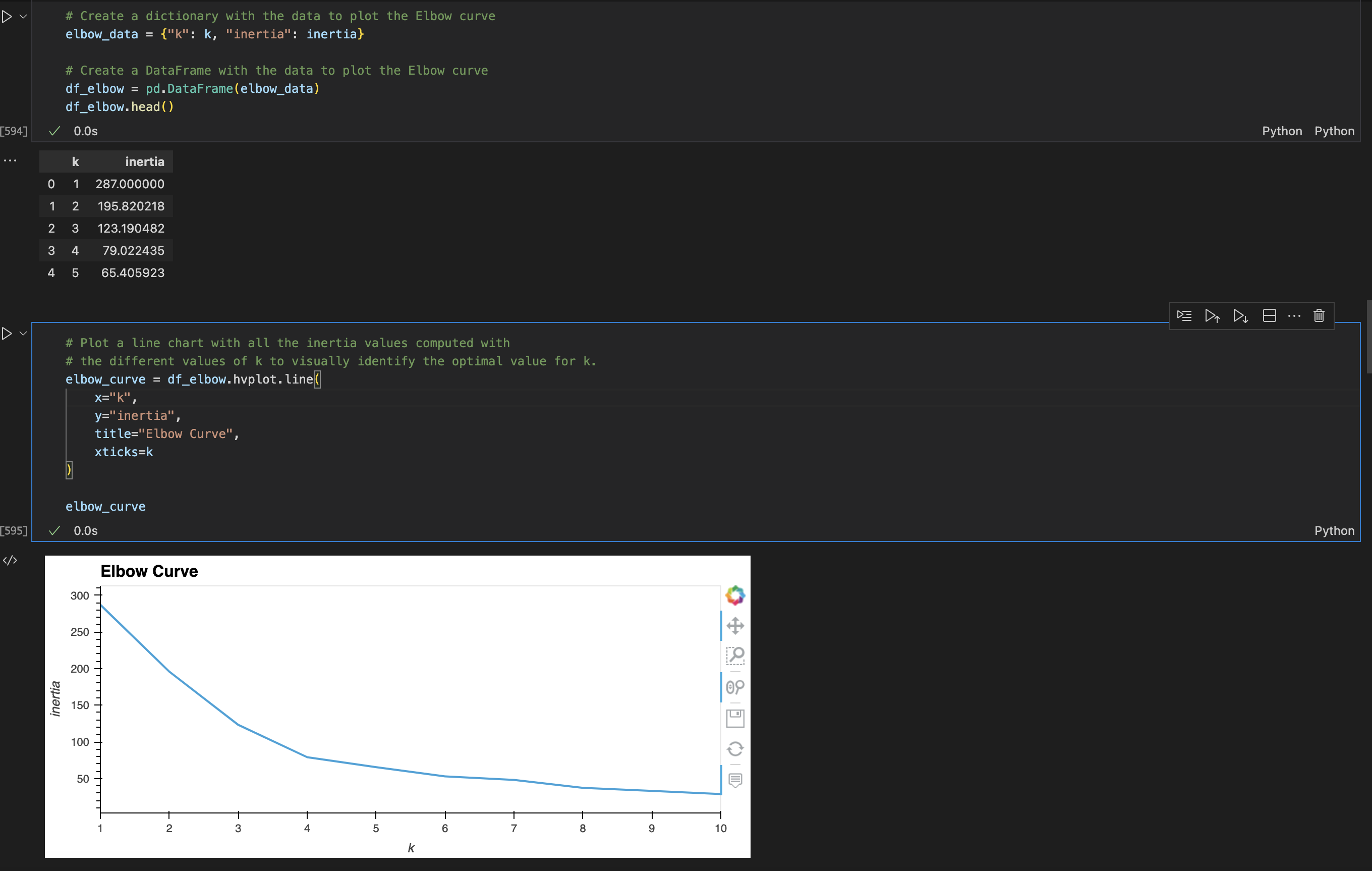The width and height of the screenshot is (1372, 871).
Task: Open the More Actions ellipsis in the cell toolbar
Action: click(1293, 315)
